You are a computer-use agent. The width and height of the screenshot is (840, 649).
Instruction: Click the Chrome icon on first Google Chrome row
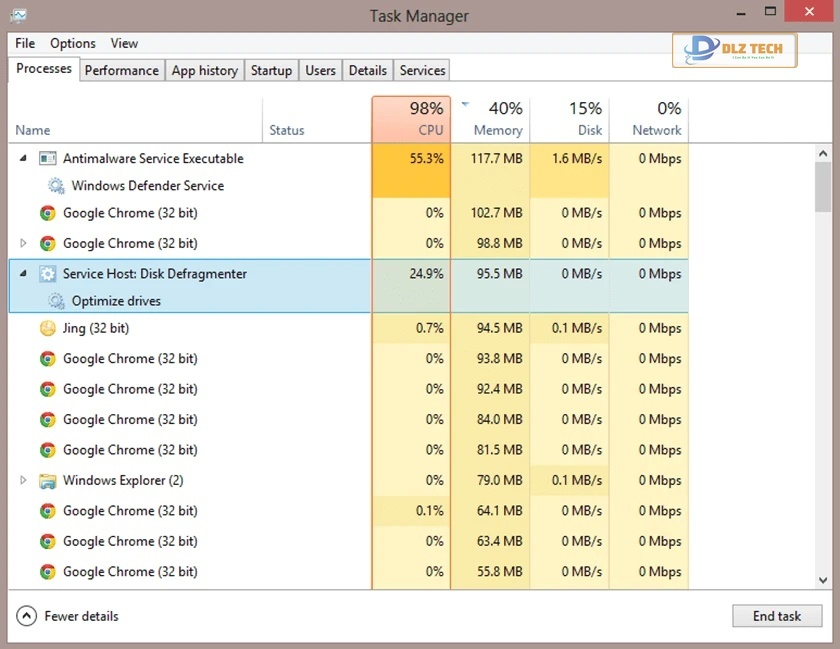(47, 213)
